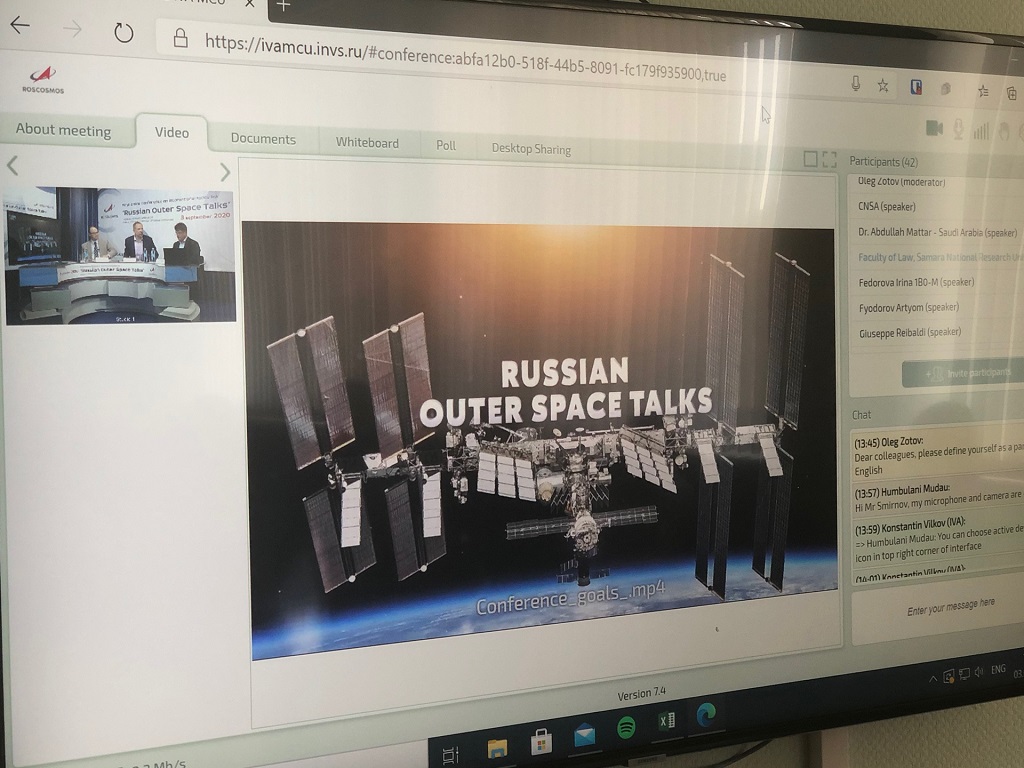Click the Version 7.4 label
This screenshot has height=768, width=1024.
[641, 694]
